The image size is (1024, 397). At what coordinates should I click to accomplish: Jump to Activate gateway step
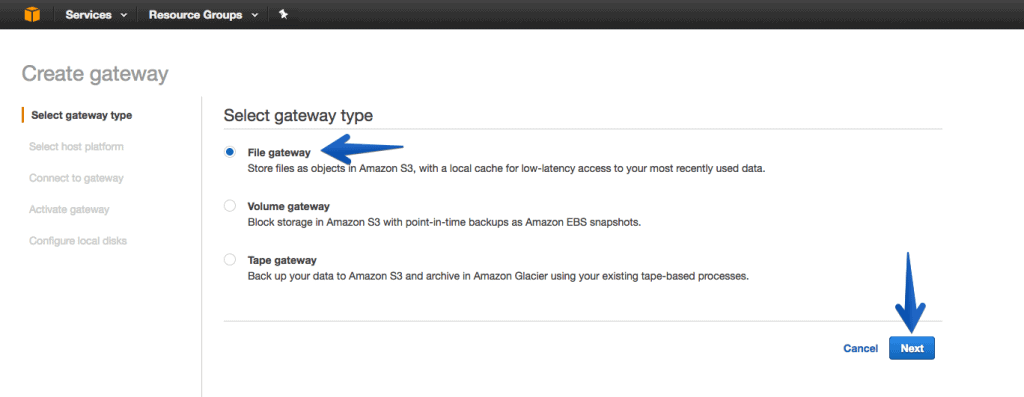pyautogui.click(x=69, y=210)
